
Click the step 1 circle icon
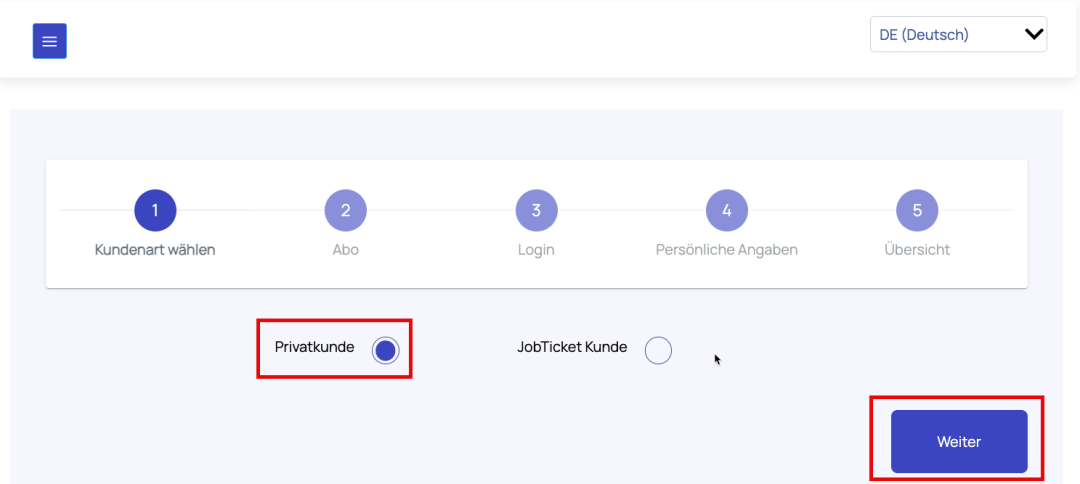tap(155, 210)
